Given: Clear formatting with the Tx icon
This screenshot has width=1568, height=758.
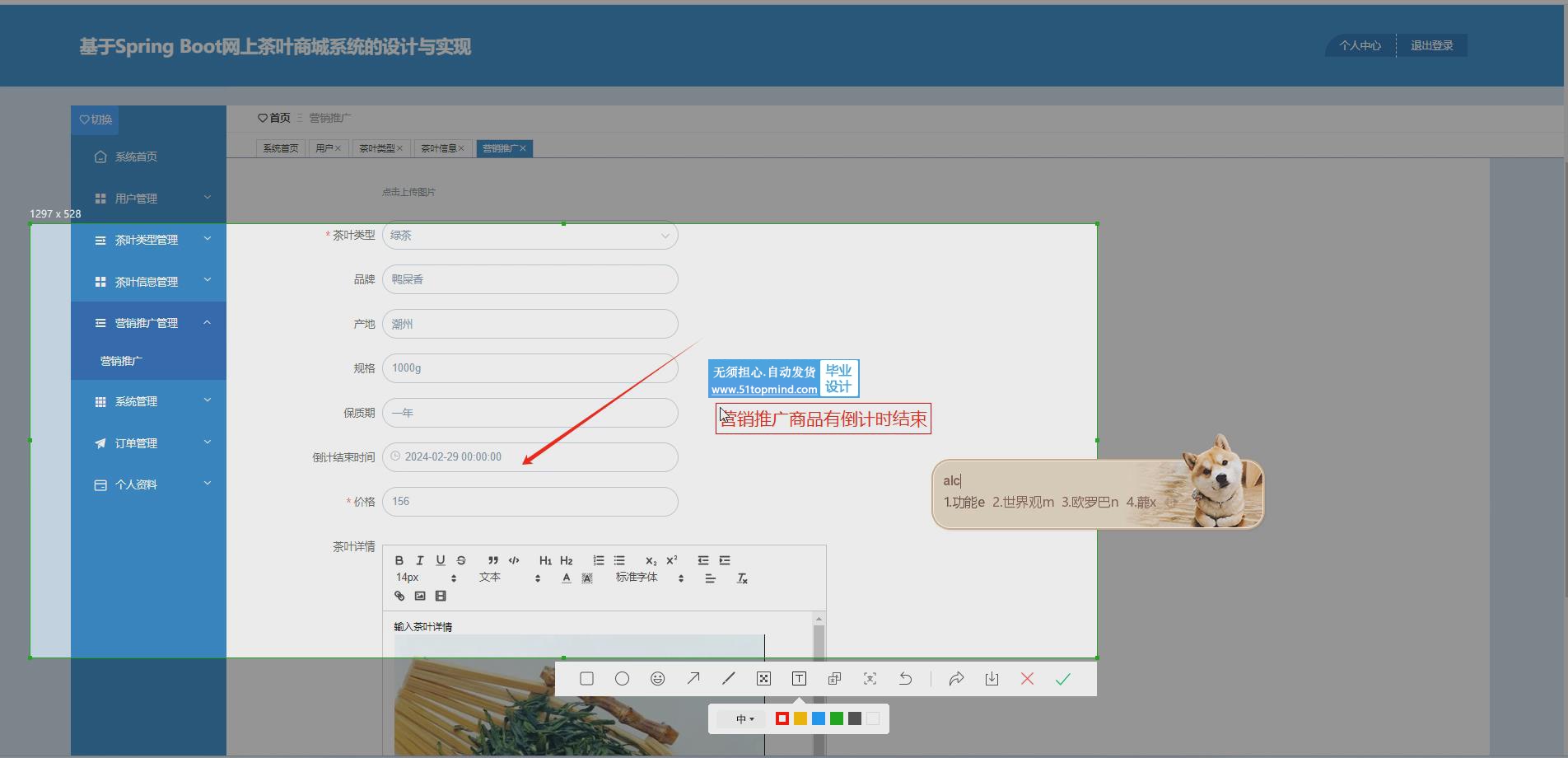Looking at the screenshot, I should pyautogui.click(x=742, y=578).
